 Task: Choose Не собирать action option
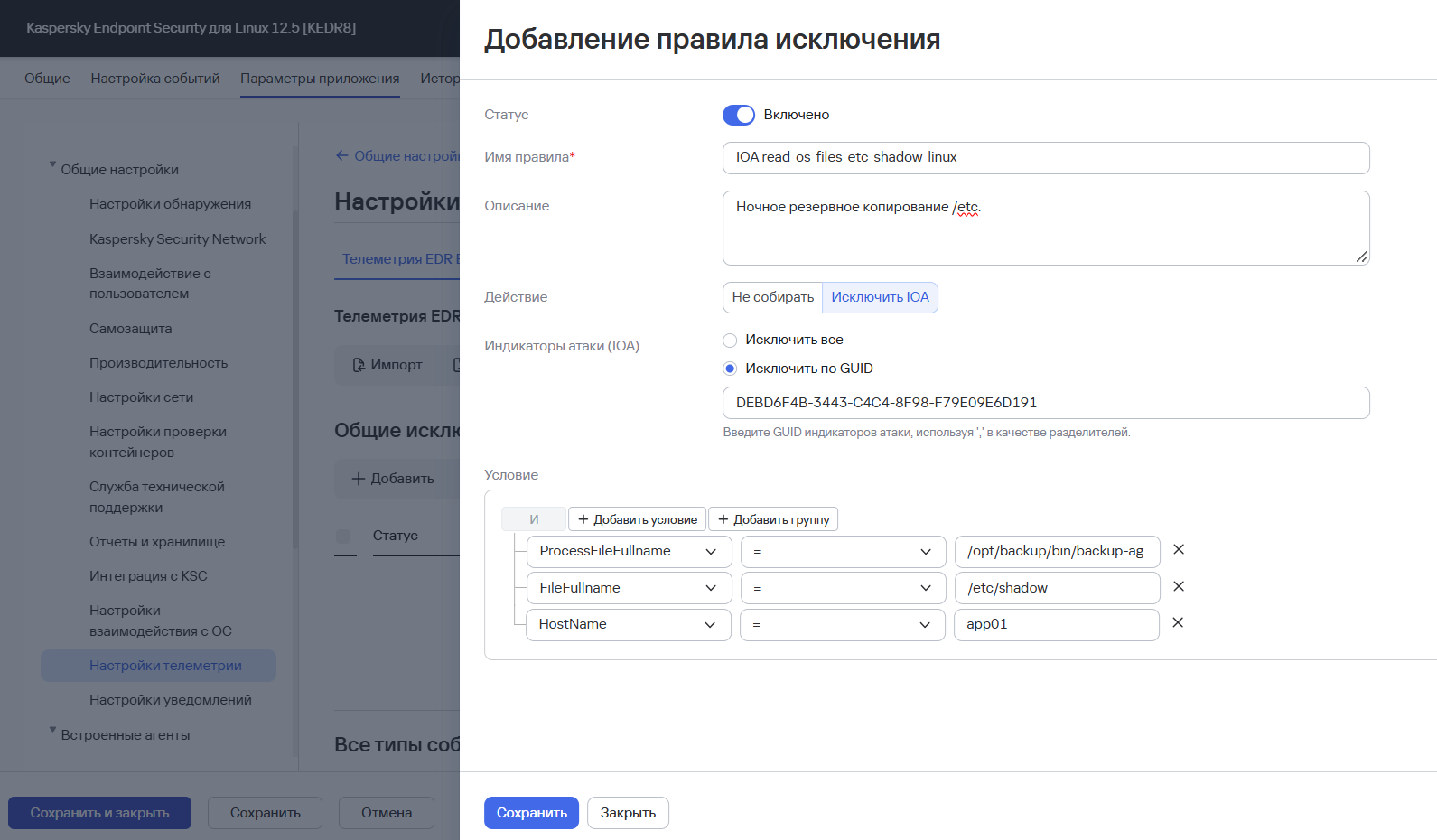(x=773, y=297)
